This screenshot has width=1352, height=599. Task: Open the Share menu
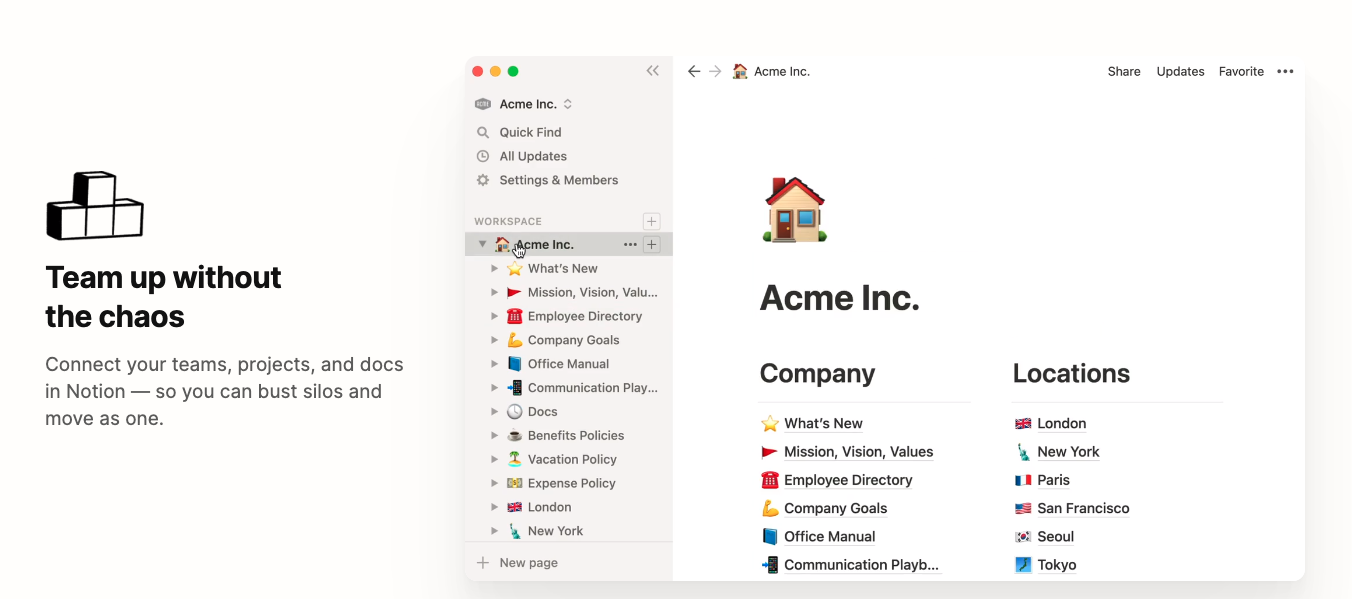[1124, 71]
